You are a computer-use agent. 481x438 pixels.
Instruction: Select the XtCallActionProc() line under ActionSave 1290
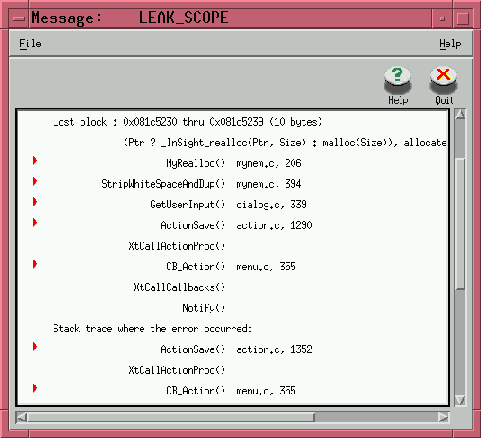(176, 246)
